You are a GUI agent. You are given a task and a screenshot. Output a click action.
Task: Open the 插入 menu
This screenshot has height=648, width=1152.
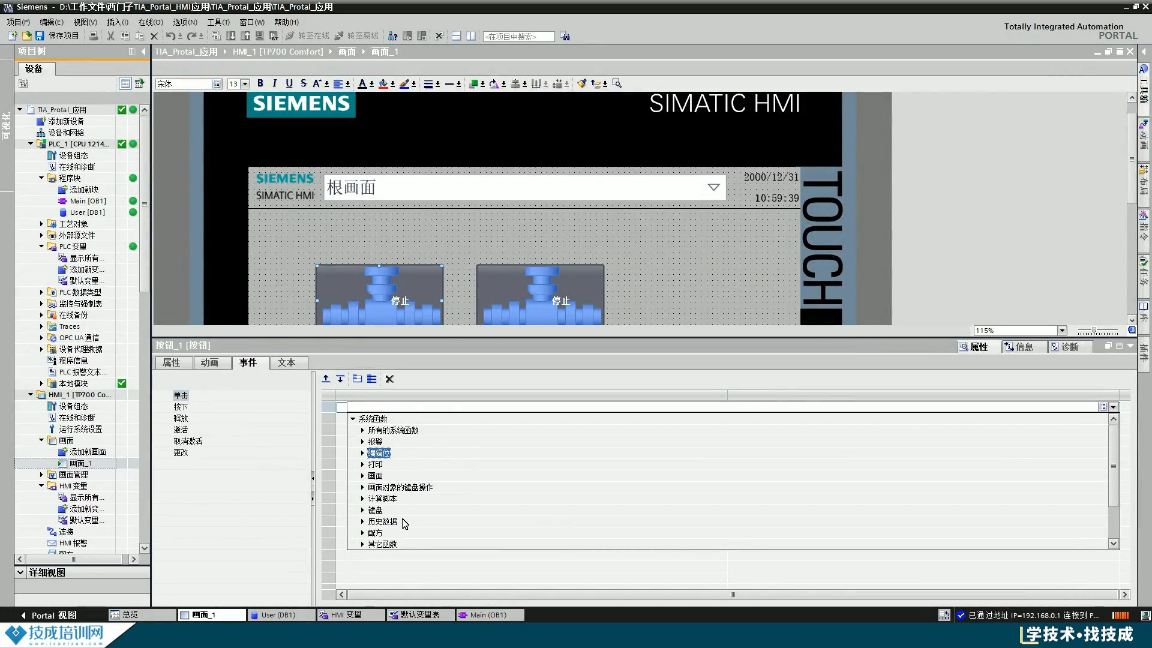[x=118, y=22]
